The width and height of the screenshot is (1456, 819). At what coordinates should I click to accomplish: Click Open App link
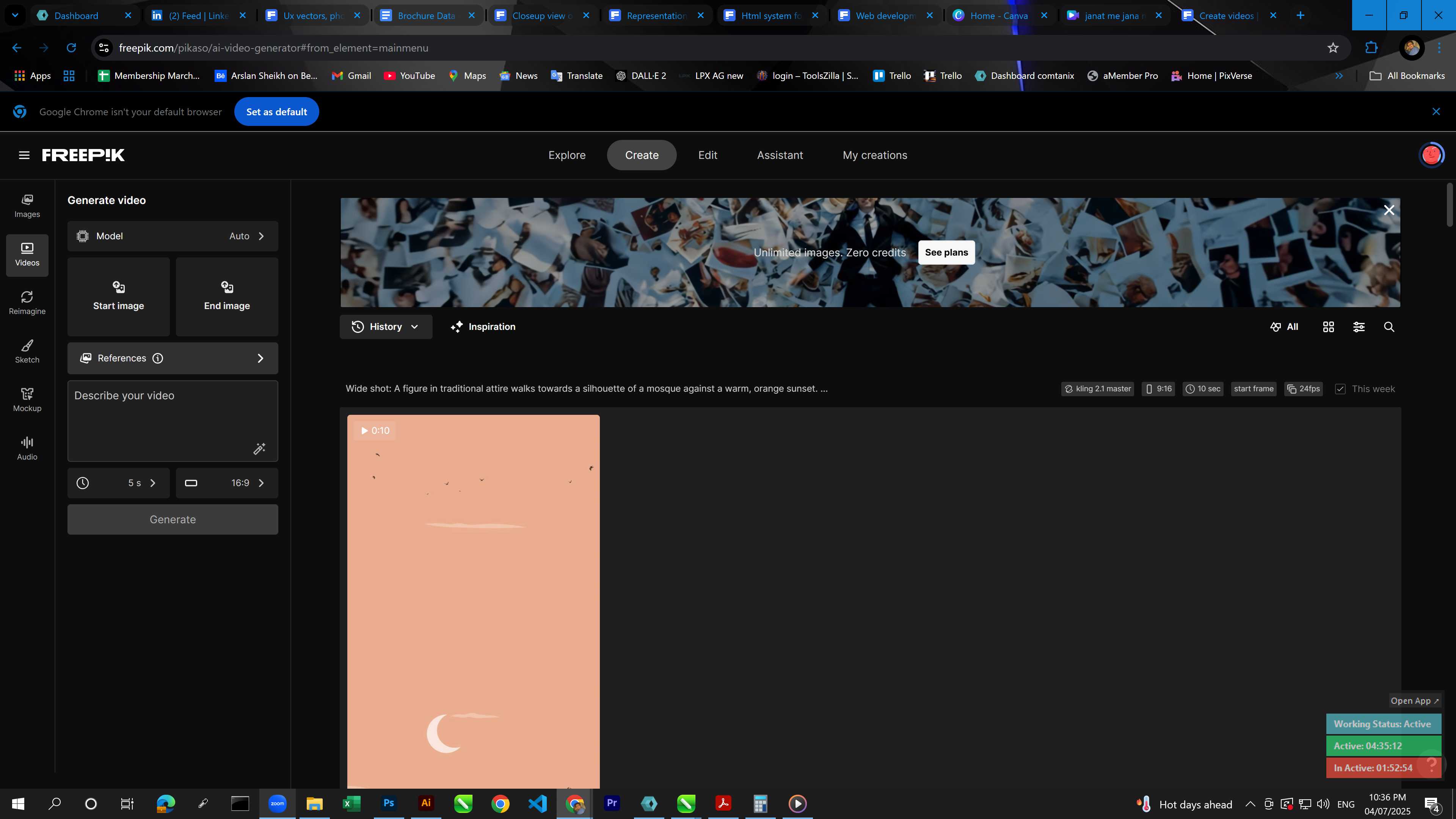point(1415,701)
